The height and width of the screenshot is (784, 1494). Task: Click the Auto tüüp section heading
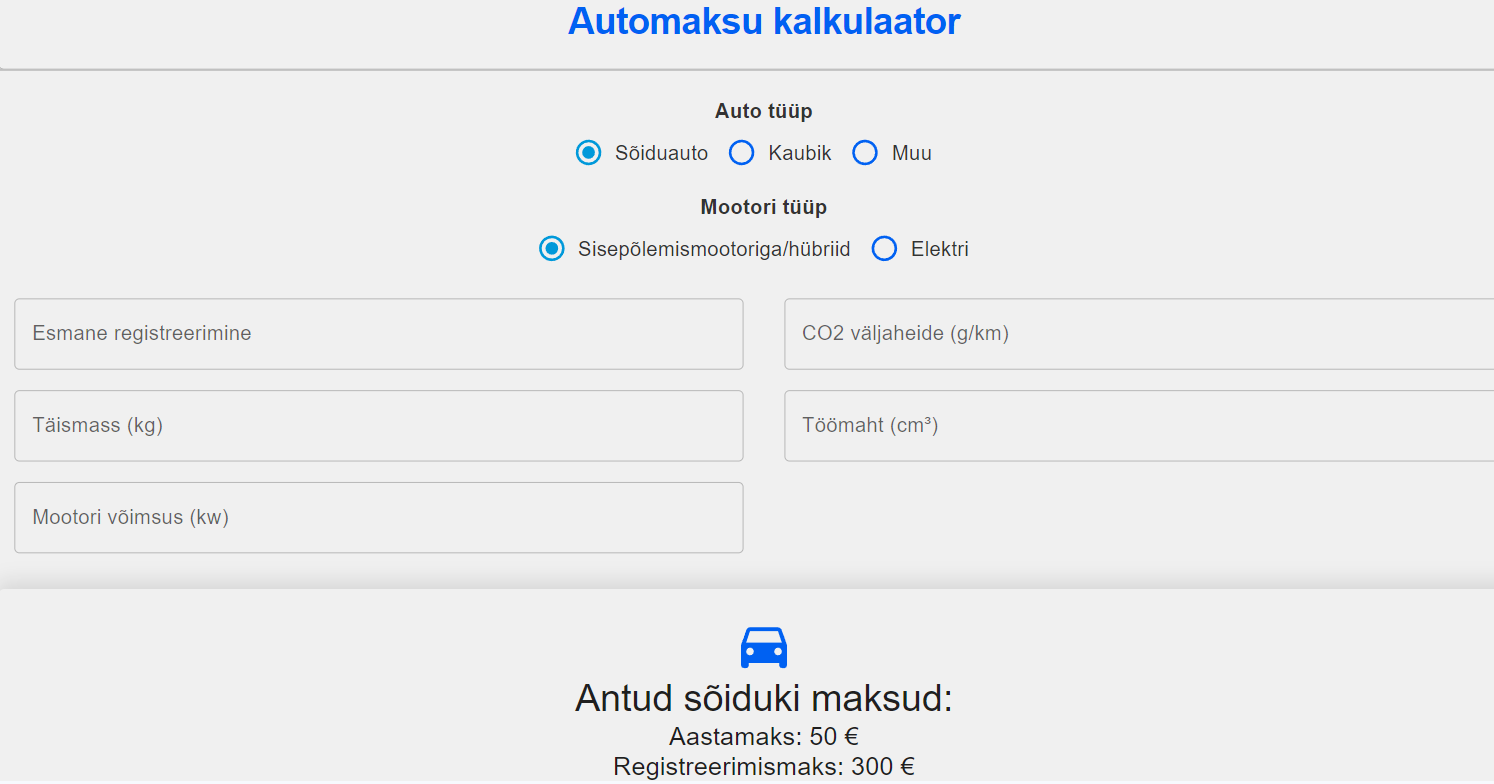tap(763, 110)
